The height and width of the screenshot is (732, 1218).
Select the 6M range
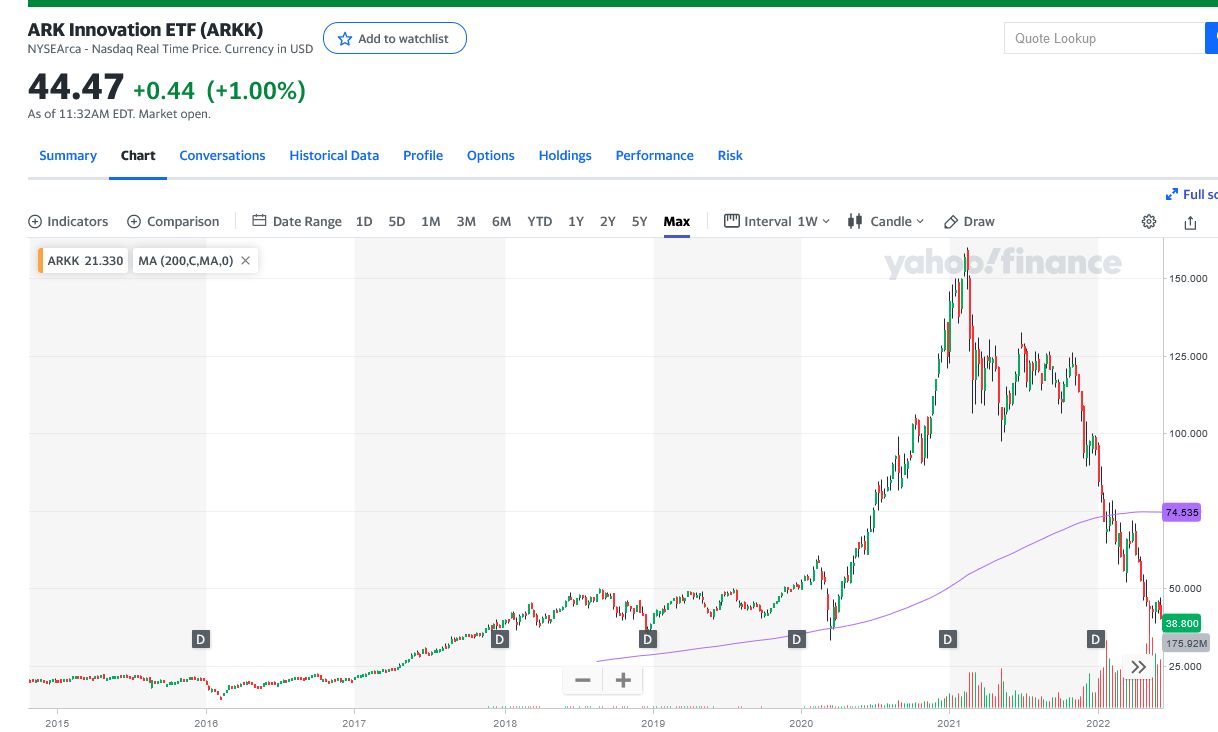click(502, 222)
